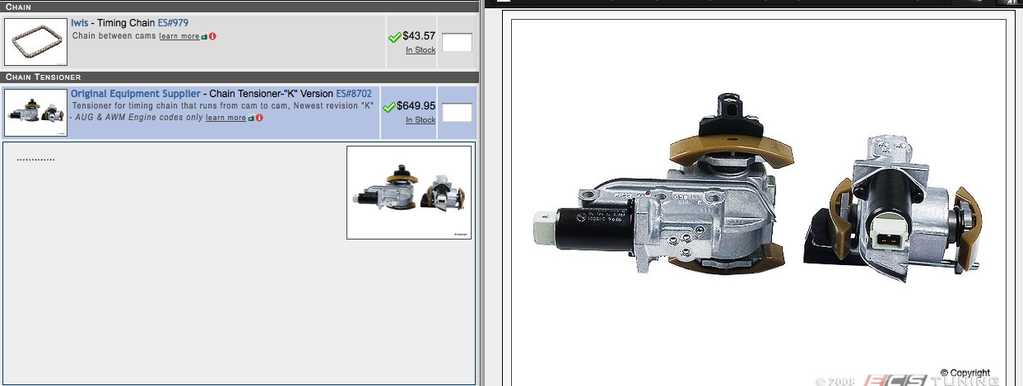Click 'AUG & AWM Engine codes only' text
The width and height of the screenshot is (1023, 386).
139,117
